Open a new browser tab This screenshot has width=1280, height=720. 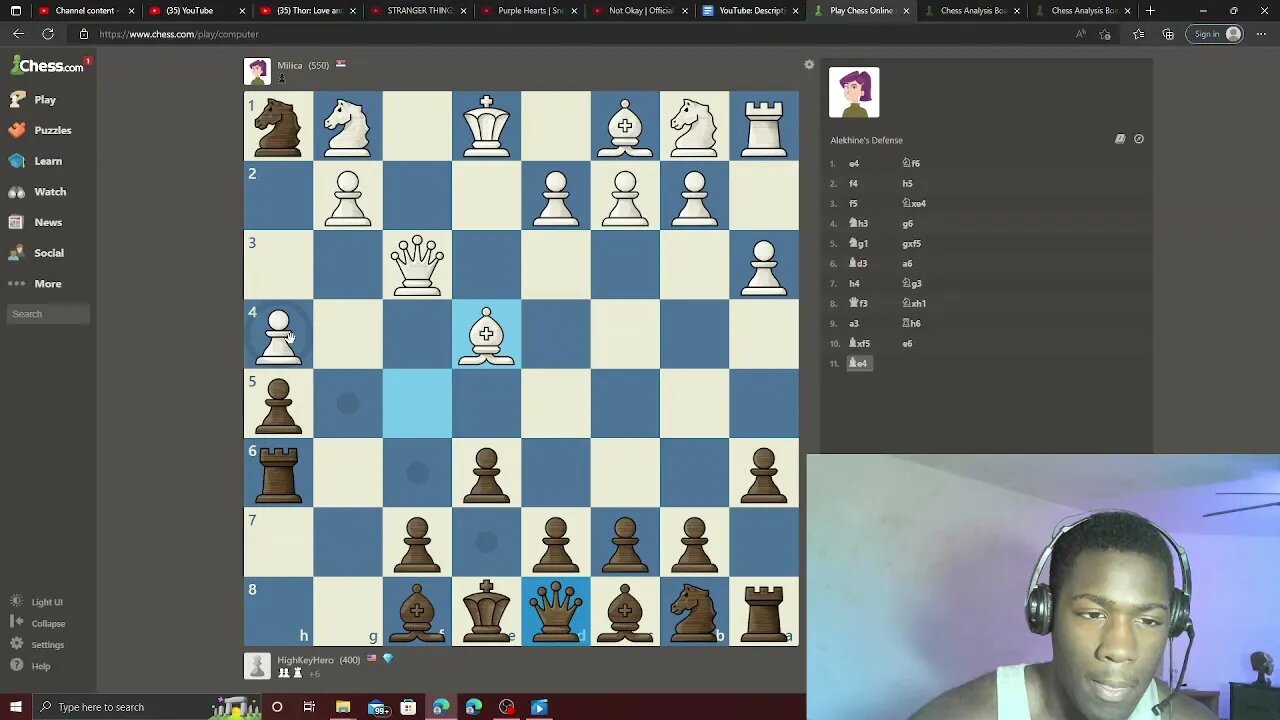point(1150,11)
